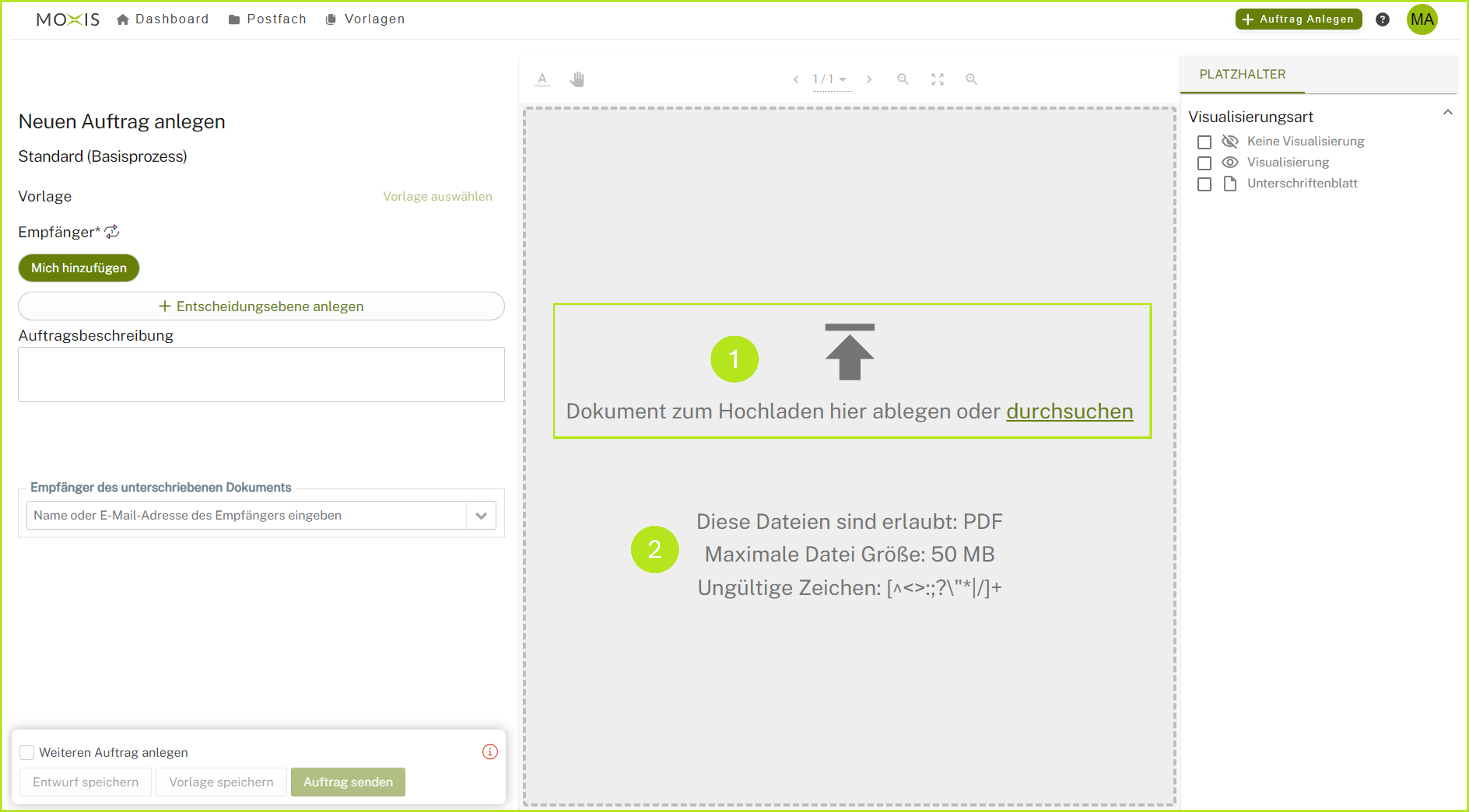Click the next page arrow
The image size is (1469, 812).
coord(869,79)
